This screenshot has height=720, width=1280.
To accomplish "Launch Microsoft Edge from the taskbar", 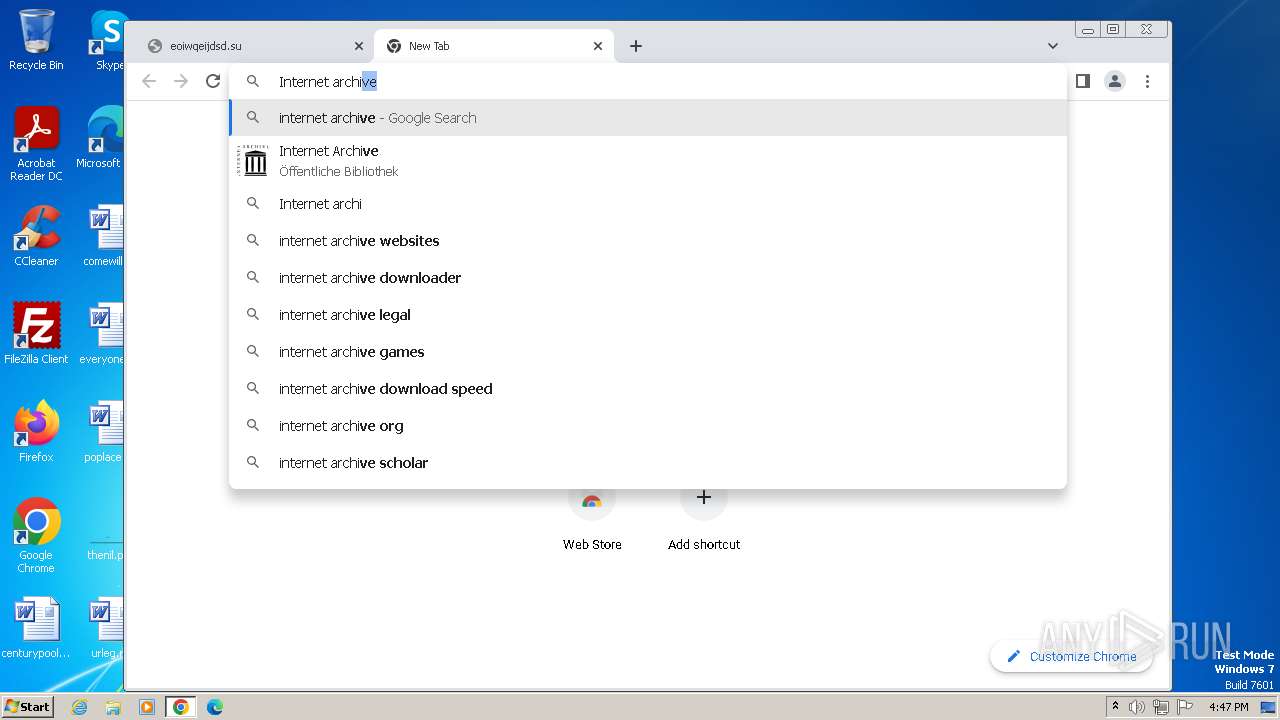I will tap(214, 707).
